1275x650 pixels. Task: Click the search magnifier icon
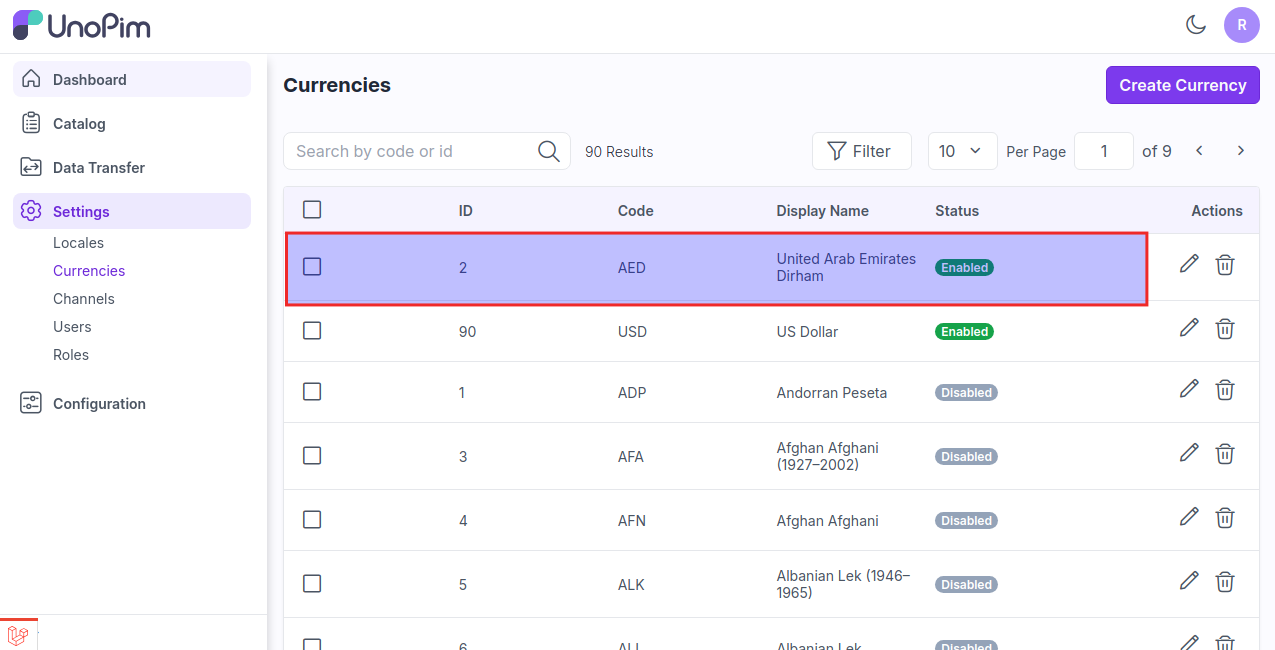(x=548, y=150)
